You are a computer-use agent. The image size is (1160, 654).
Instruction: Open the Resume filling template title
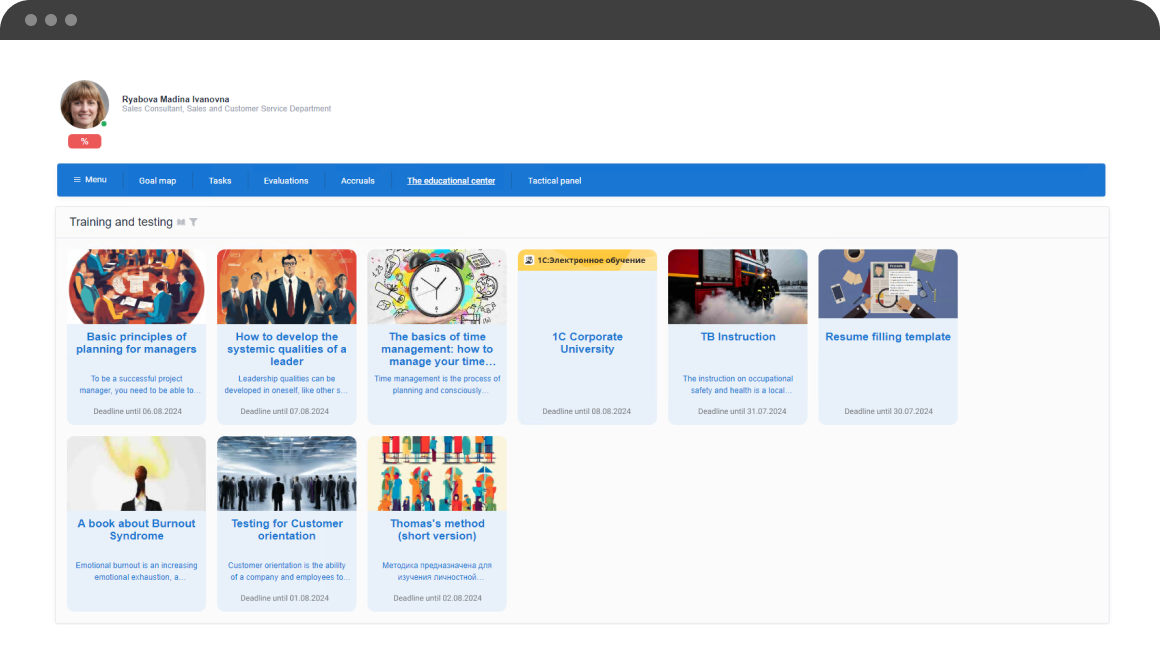pyautogui.click(x=888, y=337)
